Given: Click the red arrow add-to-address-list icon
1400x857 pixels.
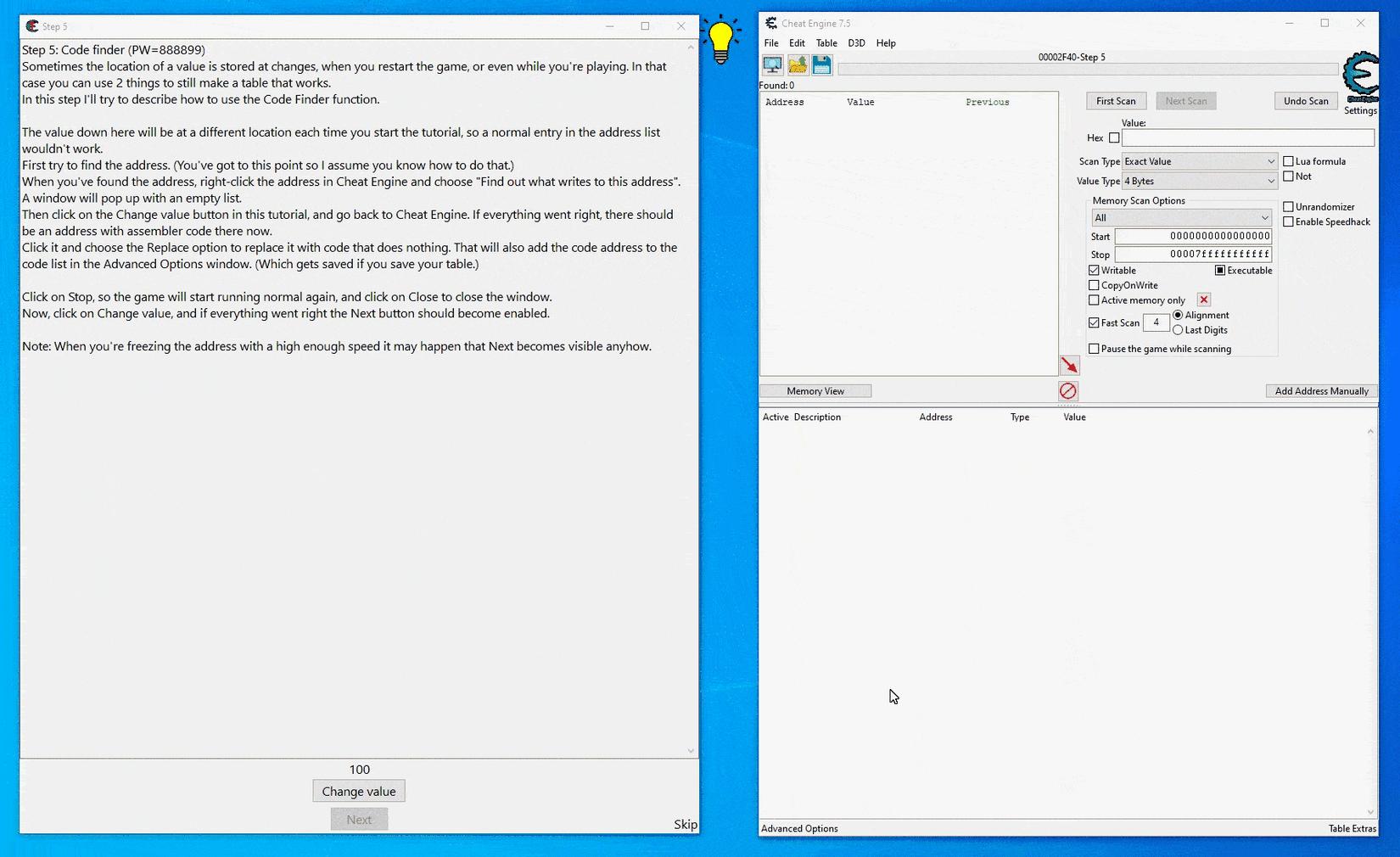Looking at the screenshot, I should coord(1069,365).
